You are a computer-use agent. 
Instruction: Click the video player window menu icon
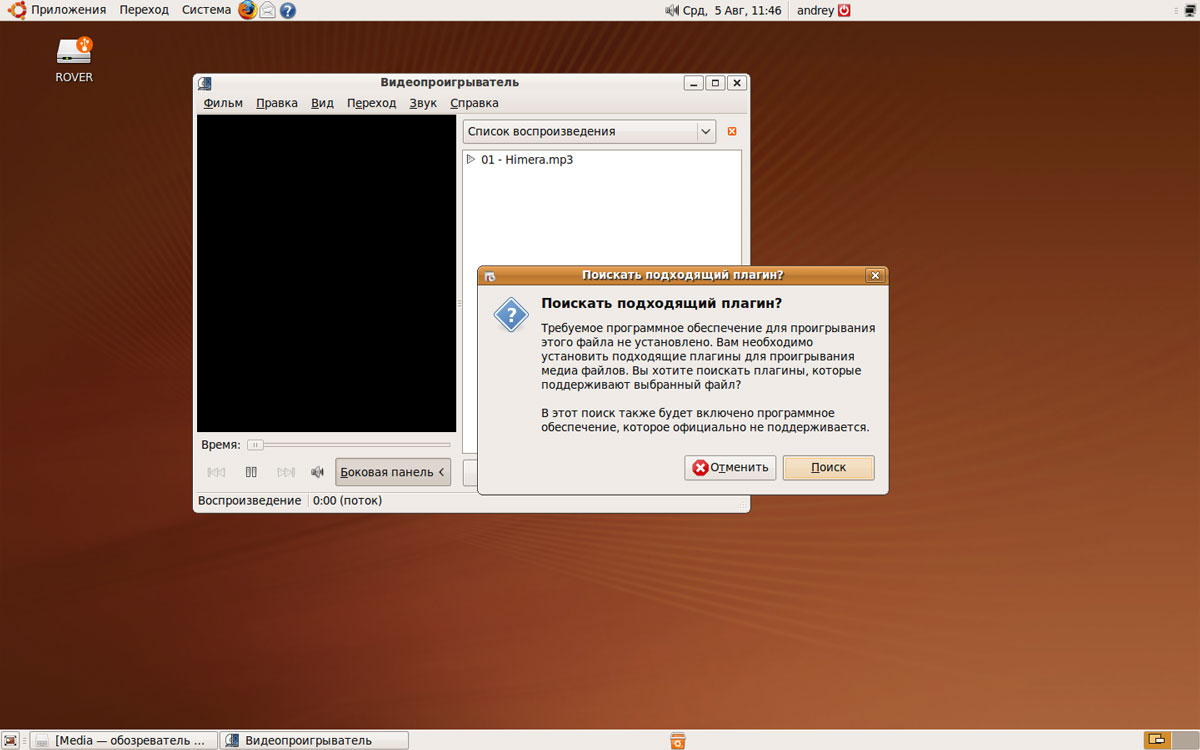coord(205,83)
